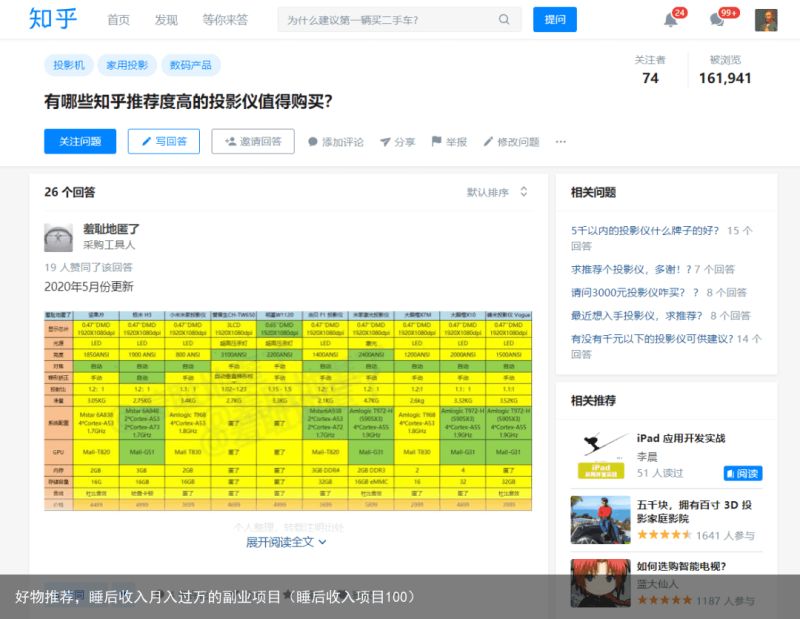Open related question 请问3000元投影仪咋买
Screen dimensions: 800x619
click(x=635, y=292)
